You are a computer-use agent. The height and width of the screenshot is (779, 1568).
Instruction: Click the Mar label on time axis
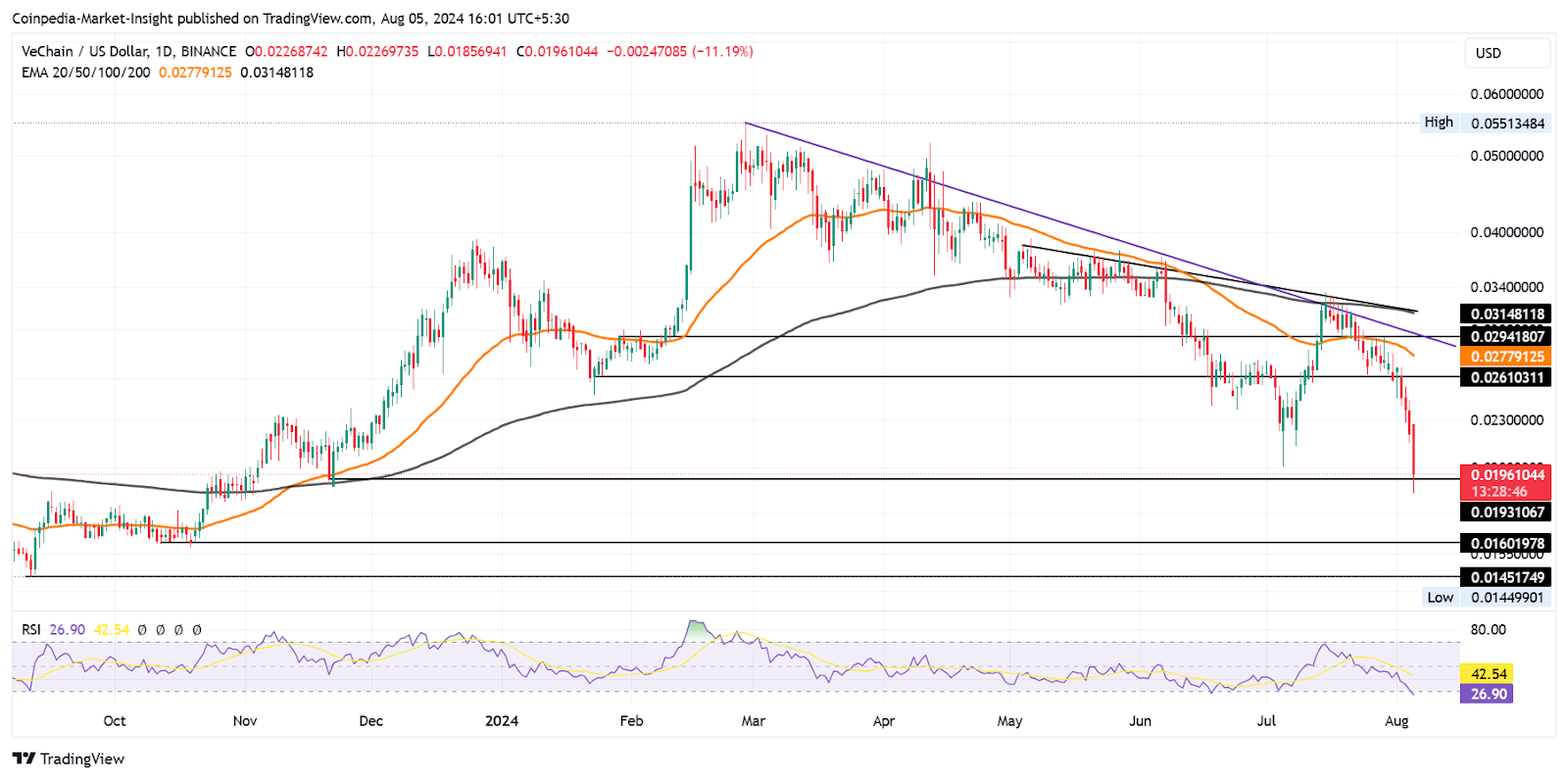(754, 721)
